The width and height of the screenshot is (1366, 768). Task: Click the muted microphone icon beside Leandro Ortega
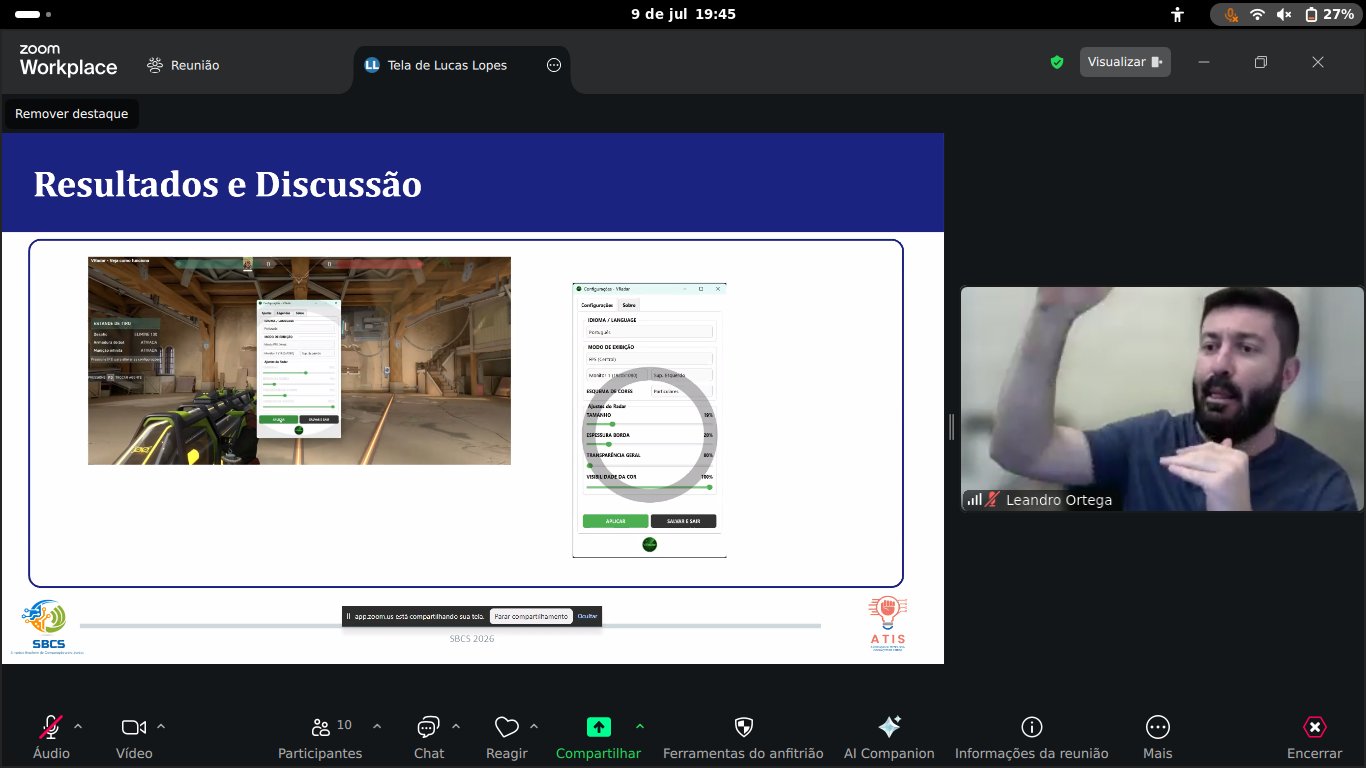tap(993, 500)
